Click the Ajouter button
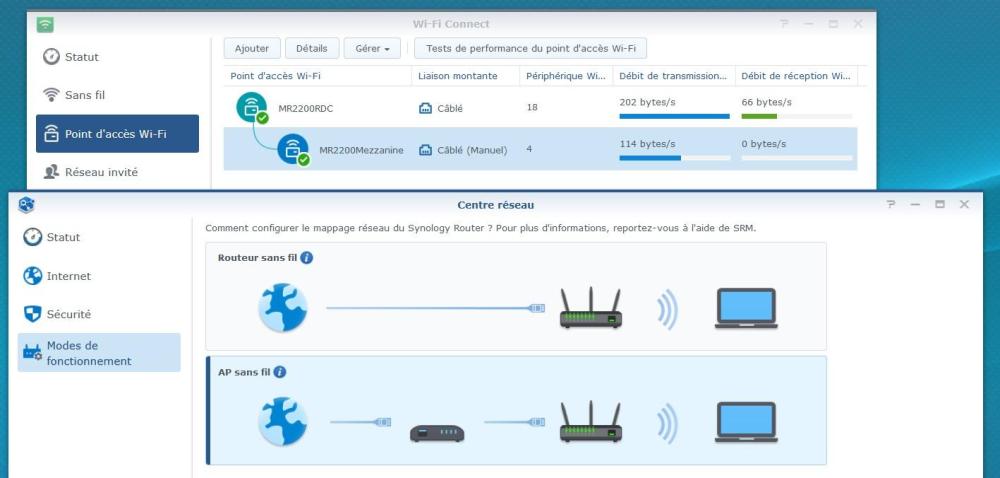The width and height of the screenshot is (1000, 478). coord(252,48)
